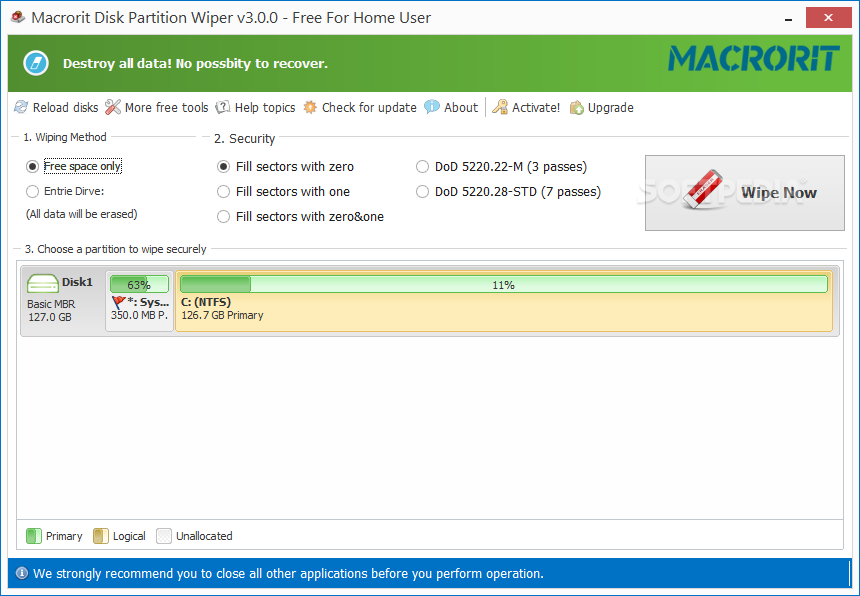860x596 pixels.
Task: Open About label in toolbar
Action: pos(461,107)
